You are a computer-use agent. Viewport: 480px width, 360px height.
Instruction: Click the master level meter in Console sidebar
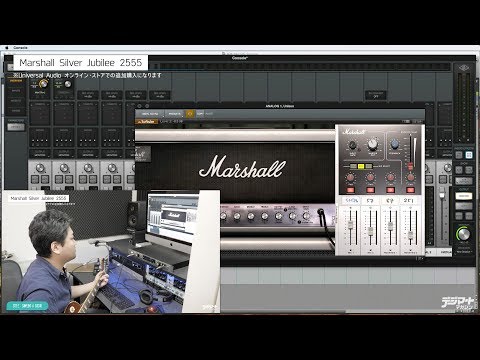click(x=464, y=107)
